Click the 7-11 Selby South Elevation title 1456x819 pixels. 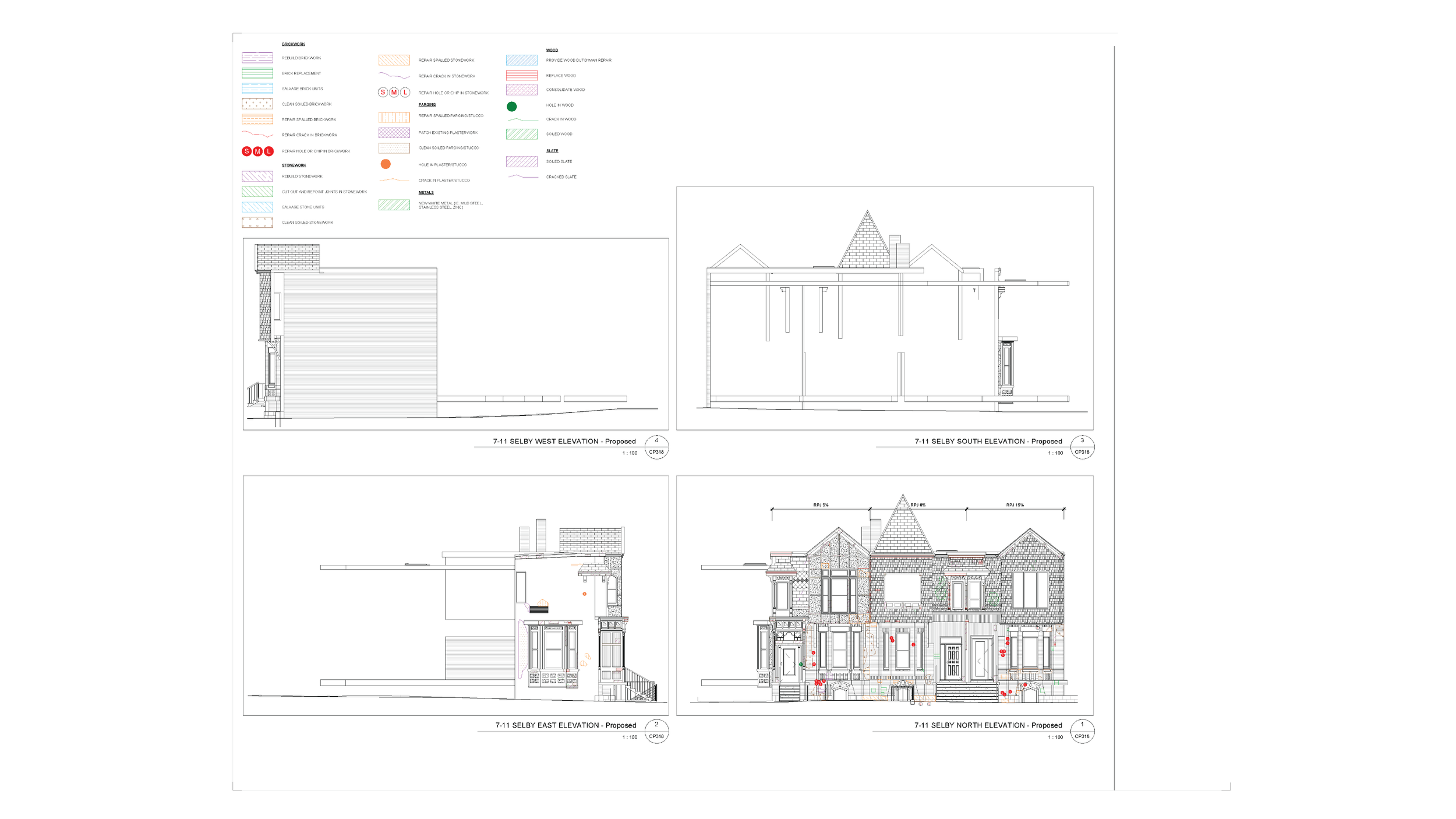click(x=988, y=442)
